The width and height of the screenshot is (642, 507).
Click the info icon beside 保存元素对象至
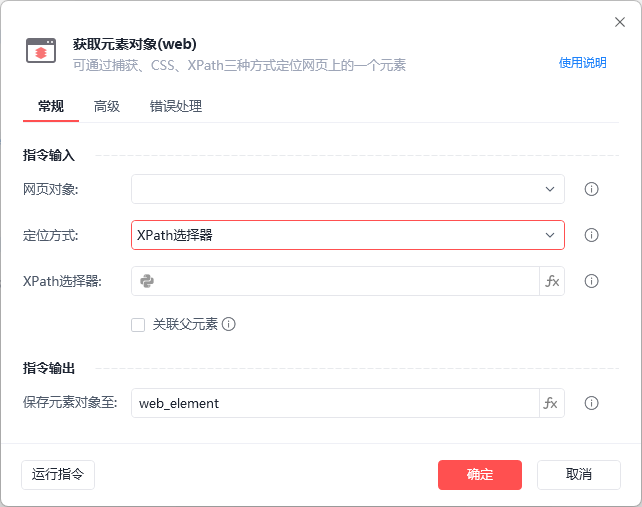click(x=591, y=403)
